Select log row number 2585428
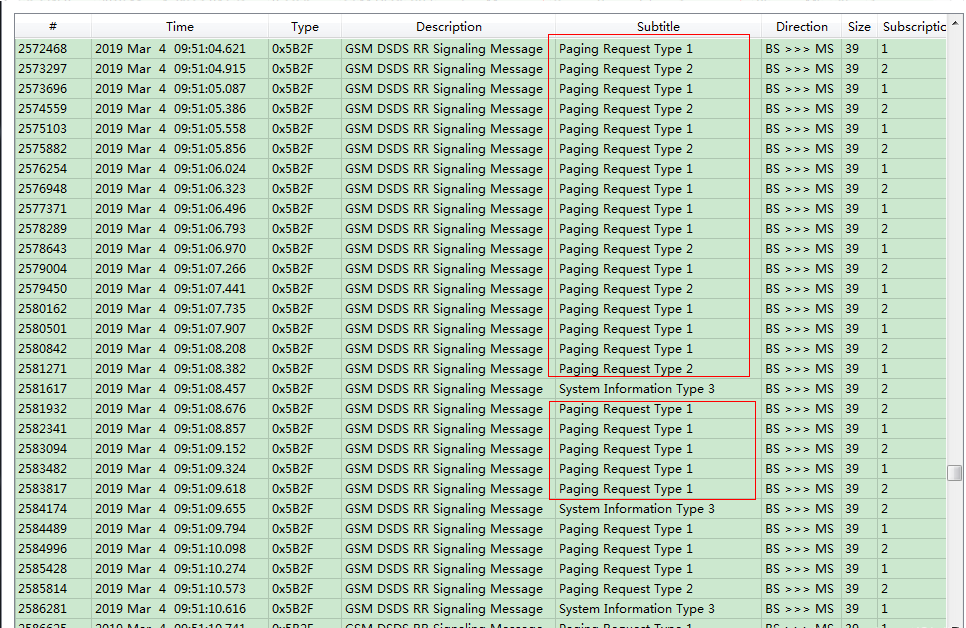Image resolution: width=966 pixels, height=628 pixels. [x=480, y=569]
